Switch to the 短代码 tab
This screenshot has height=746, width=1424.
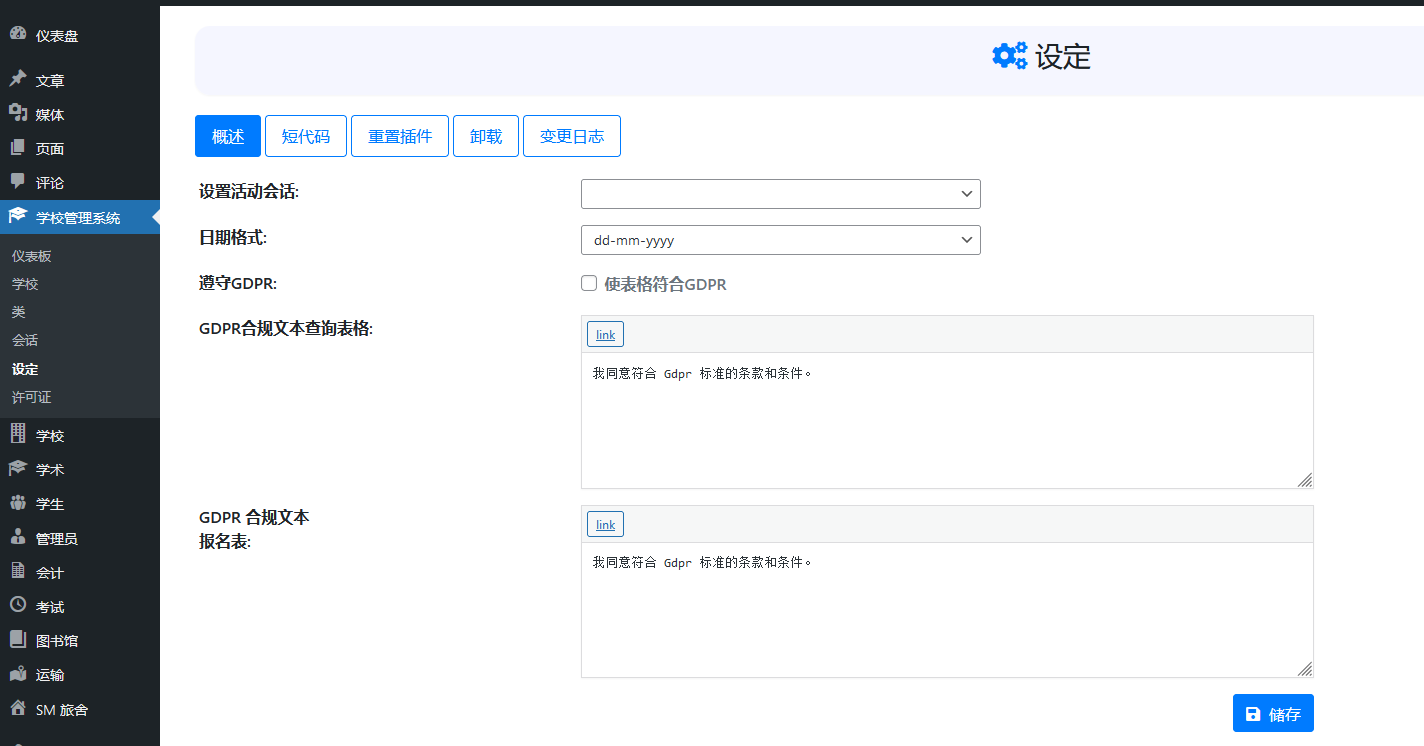tap(306, 136)
